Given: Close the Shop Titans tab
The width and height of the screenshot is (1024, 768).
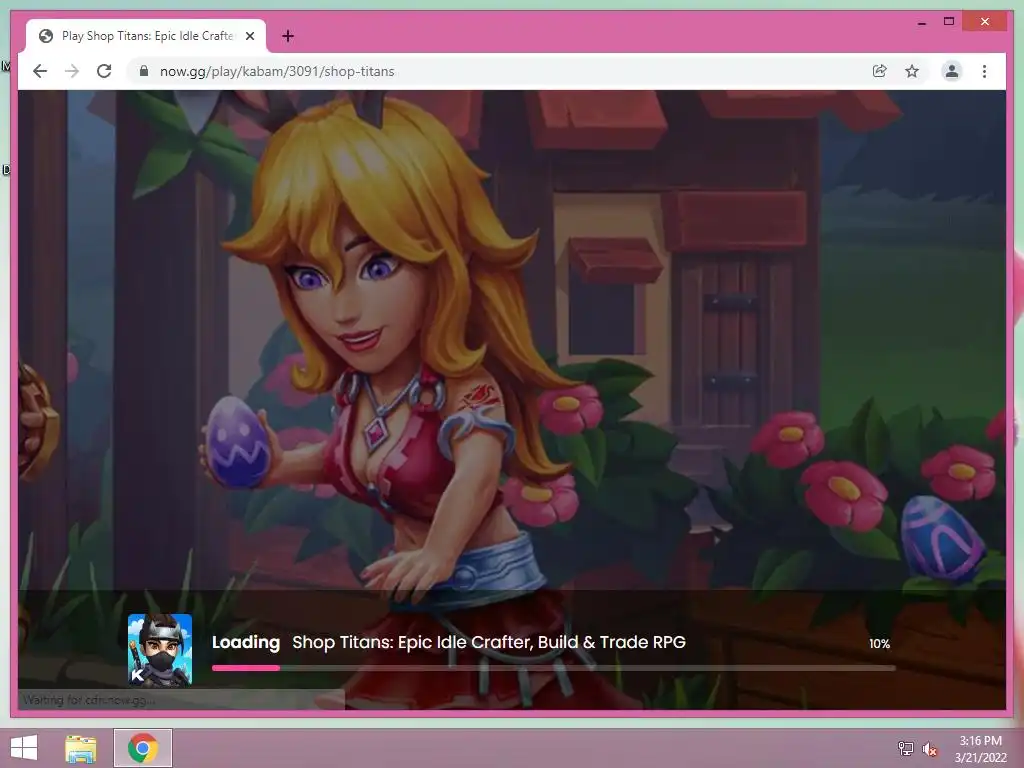Looking at the screenshot, I should point(249,36).
